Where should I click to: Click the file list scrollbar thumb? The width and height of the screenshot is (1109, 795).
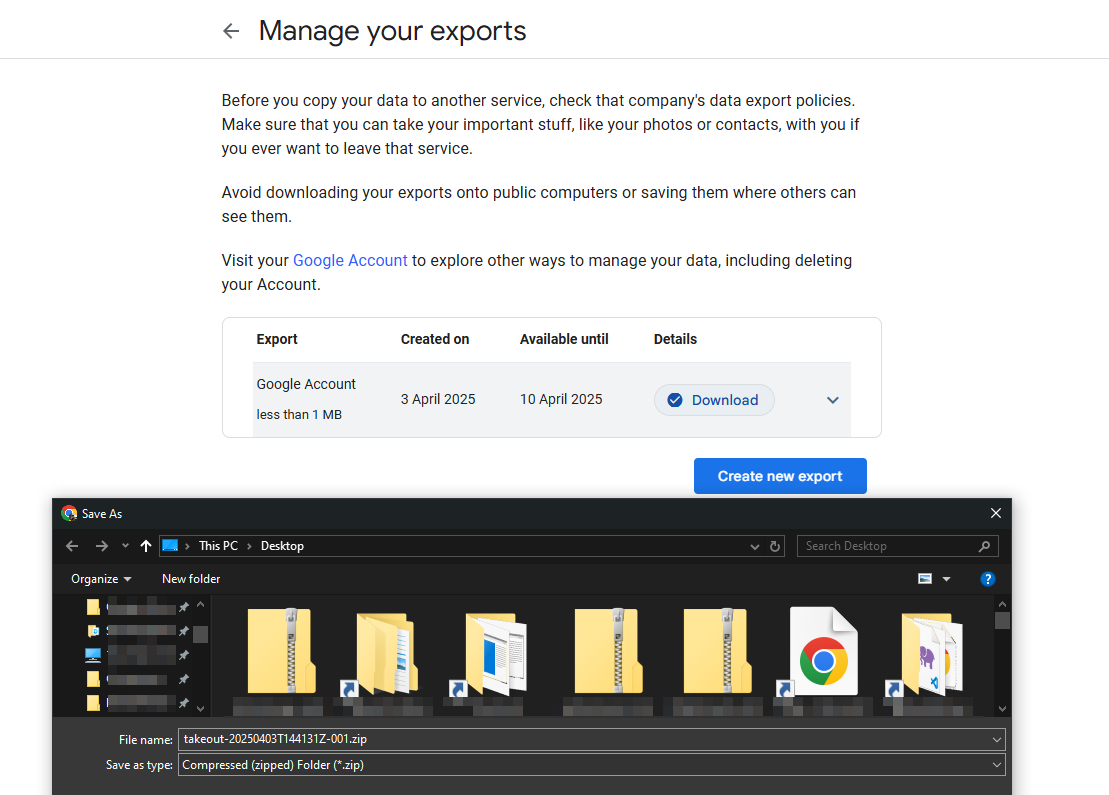(1001, 620)
